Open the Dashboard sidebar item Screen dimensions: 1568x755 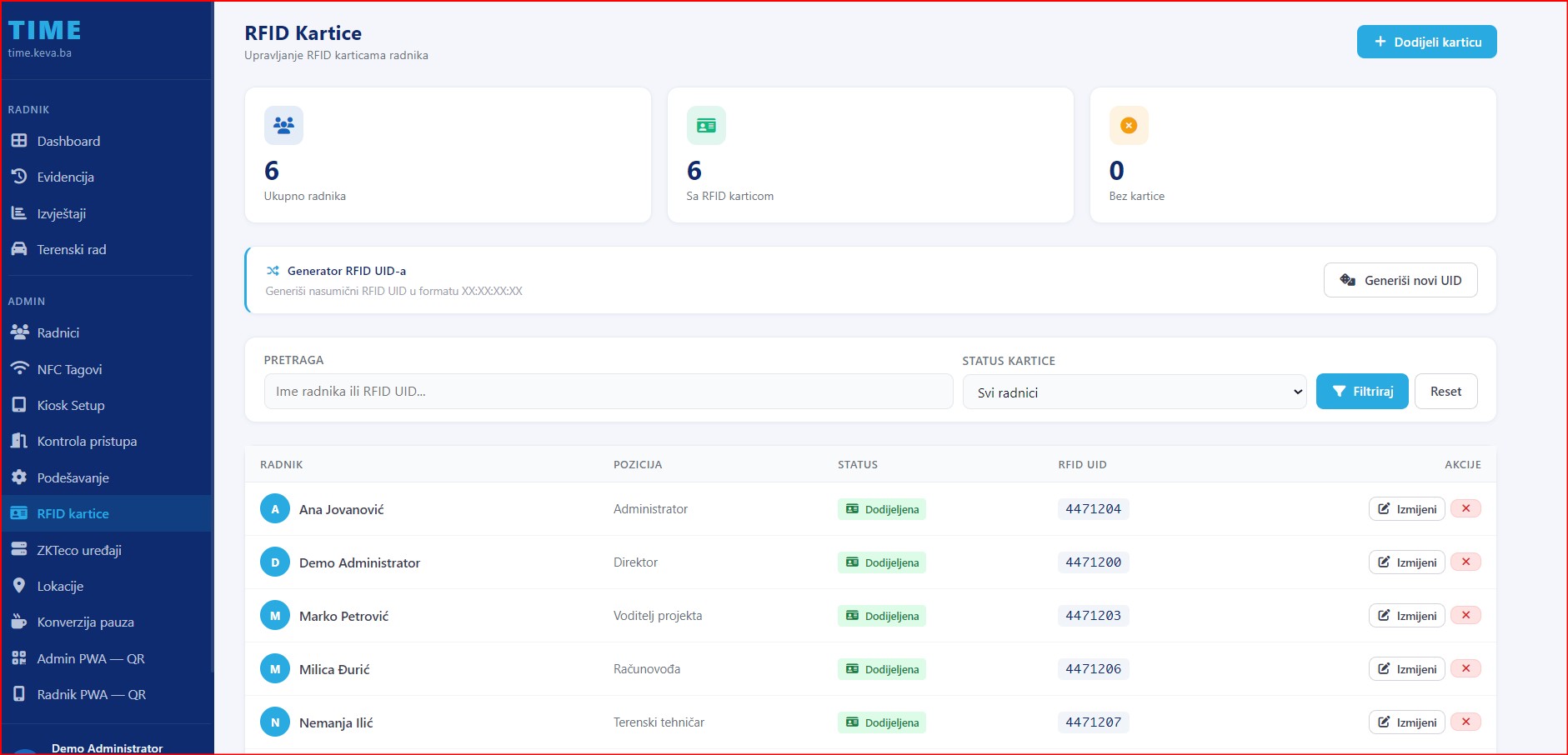(x=106, y=141)
